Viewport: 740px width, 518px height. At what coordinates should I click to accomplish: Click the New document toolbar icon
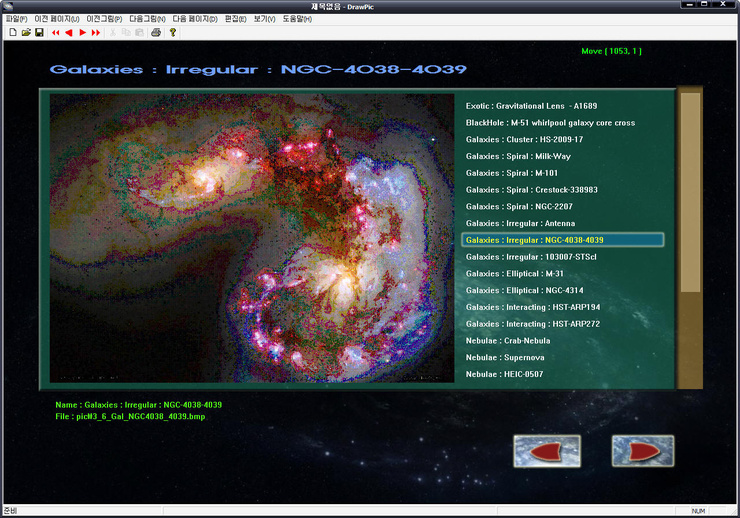coord(13,32)
